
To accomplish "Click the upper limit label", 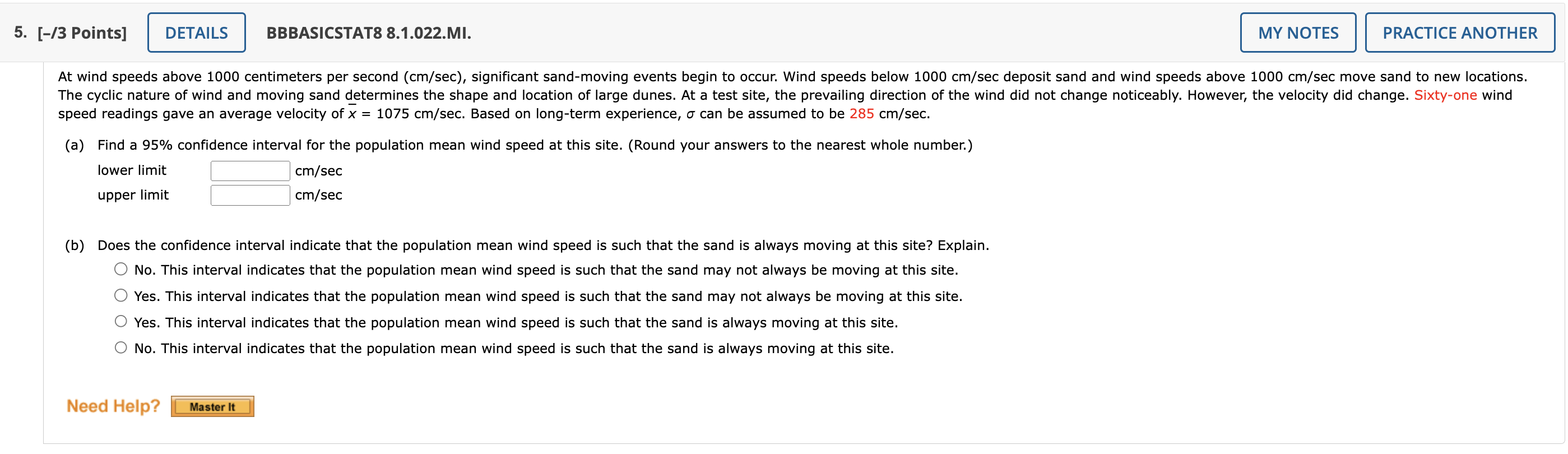I will (x=133, y=194).
